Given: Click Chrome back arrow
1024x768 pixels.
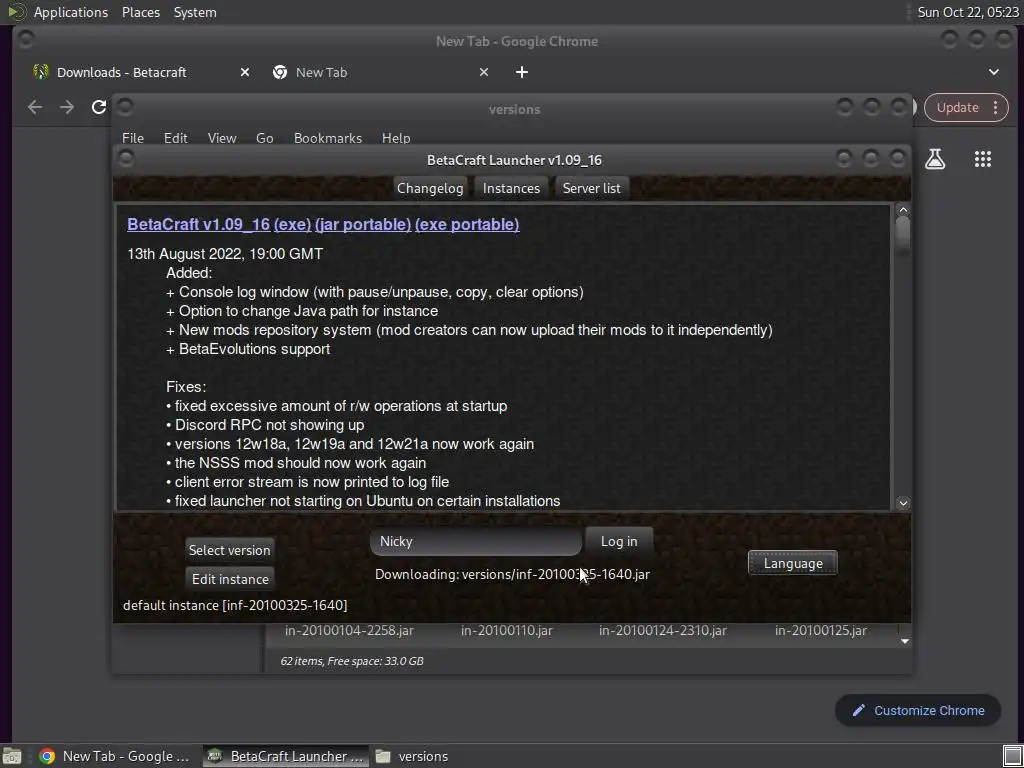Looking at the screenshot, I should (x=35, y=107).
